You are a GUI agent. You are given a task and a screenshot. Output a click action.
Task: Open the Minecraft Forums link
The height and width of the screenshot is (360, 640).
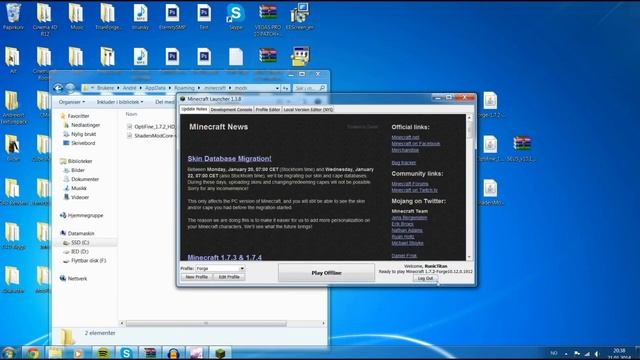click(410, 184)
